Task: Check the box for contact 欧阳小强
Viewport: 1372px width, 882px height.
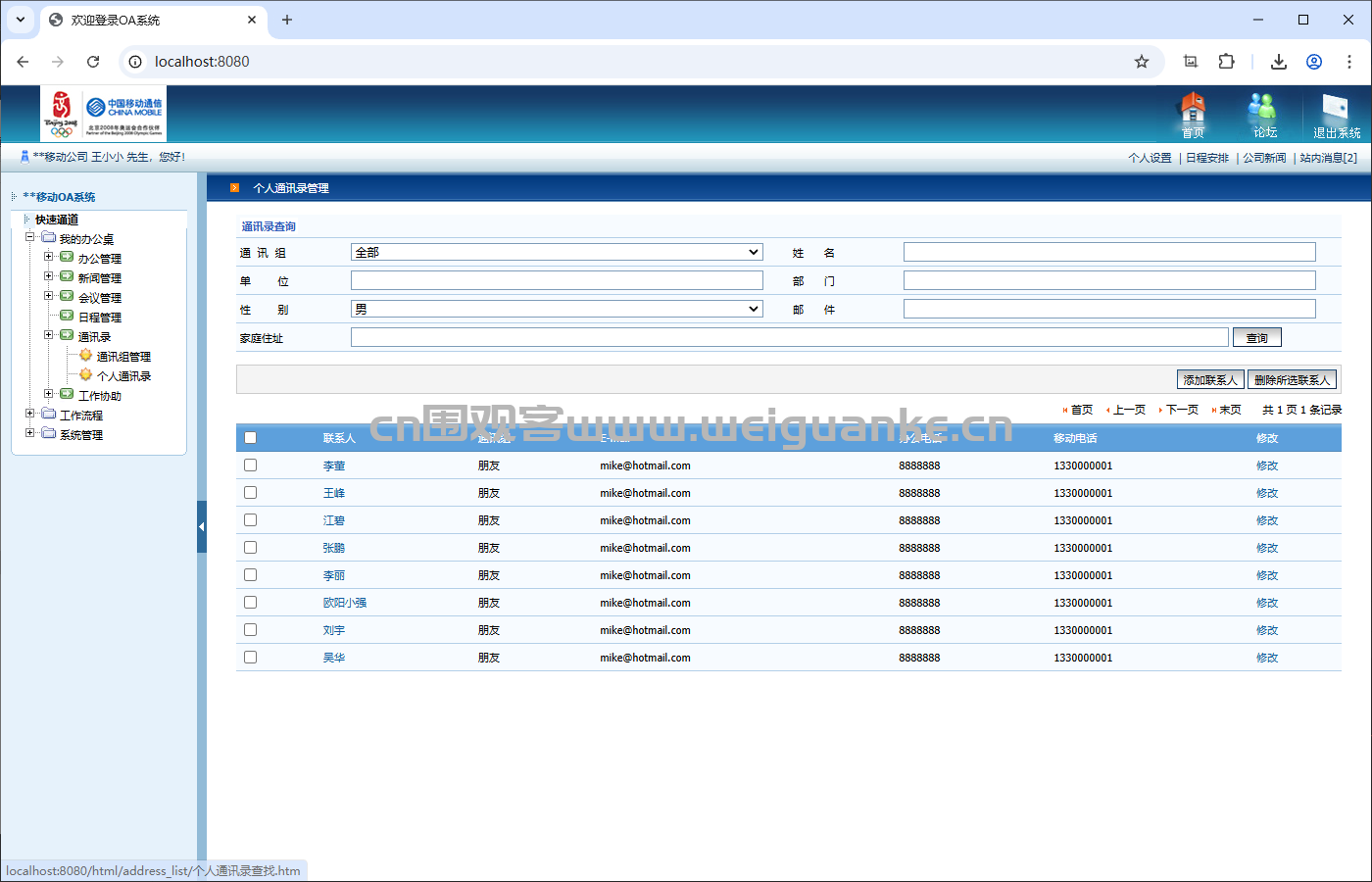Action: pos(250,603)
